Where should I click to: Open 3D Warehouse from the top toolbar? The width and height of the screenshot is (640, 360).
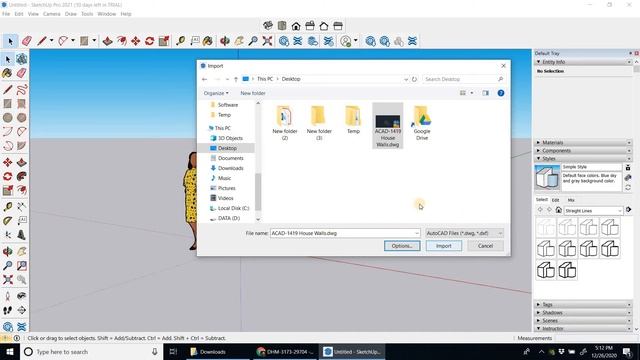284,41
